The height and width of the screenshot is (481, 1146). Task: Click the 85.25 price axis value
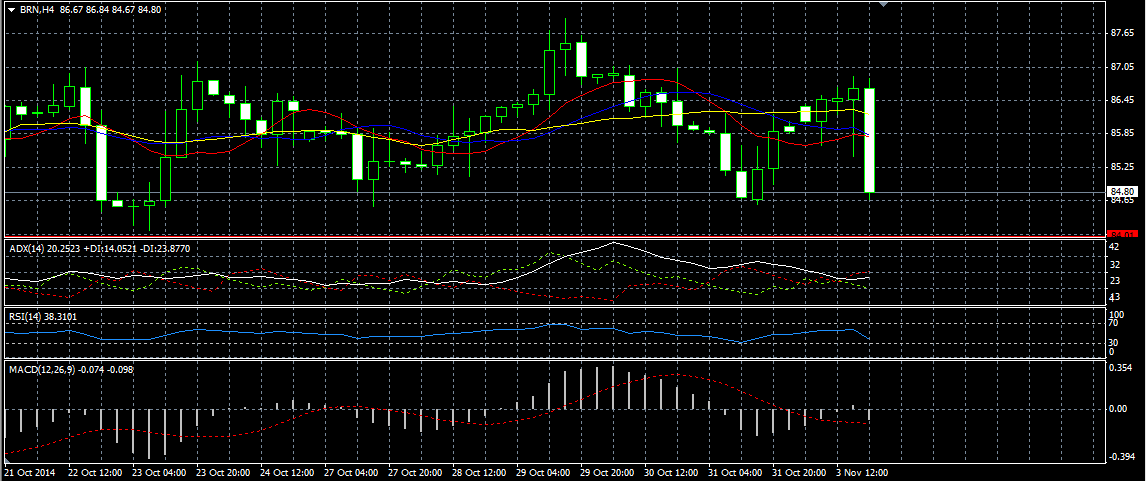(x=1122, y=167)
